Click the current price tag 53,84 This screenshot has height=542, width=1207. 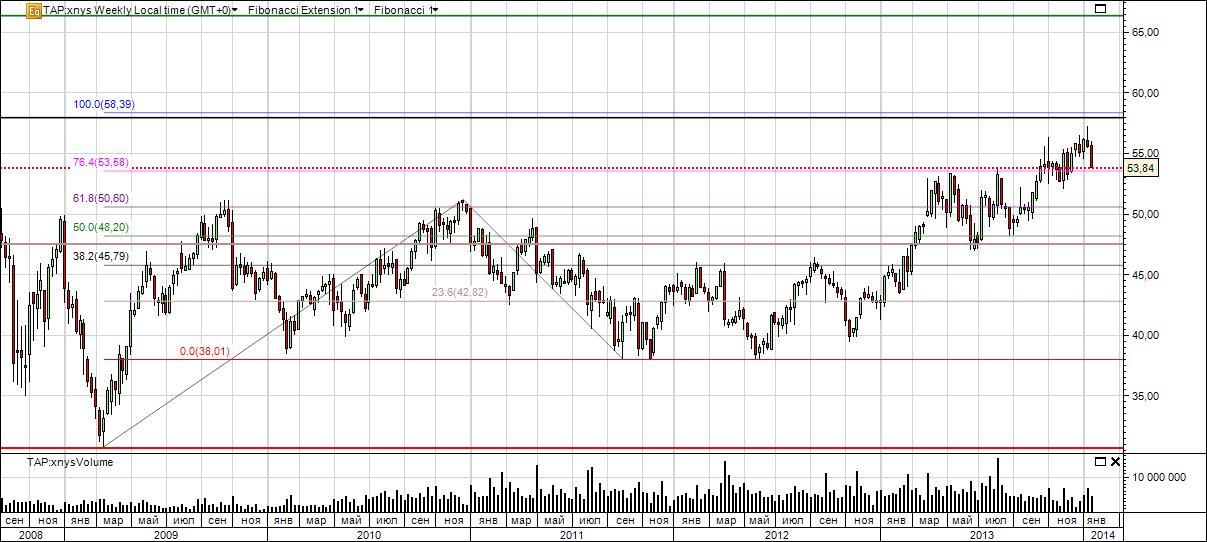1141,168
